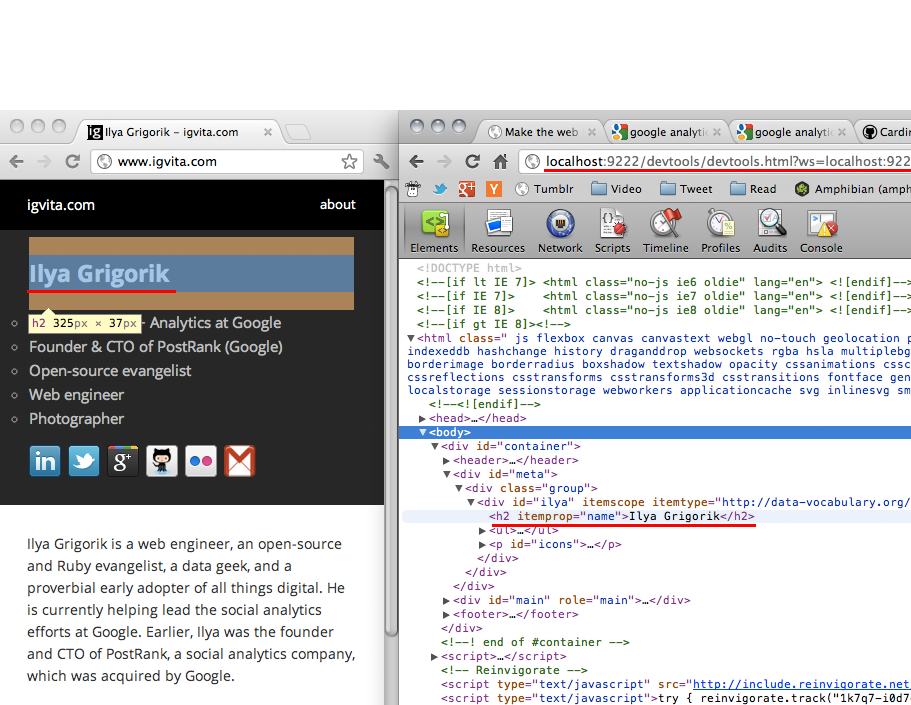Open the wrench menu in igvita window
Image resolution: width=911 pixels, height=705 pixels.
(x=381, y=162)
